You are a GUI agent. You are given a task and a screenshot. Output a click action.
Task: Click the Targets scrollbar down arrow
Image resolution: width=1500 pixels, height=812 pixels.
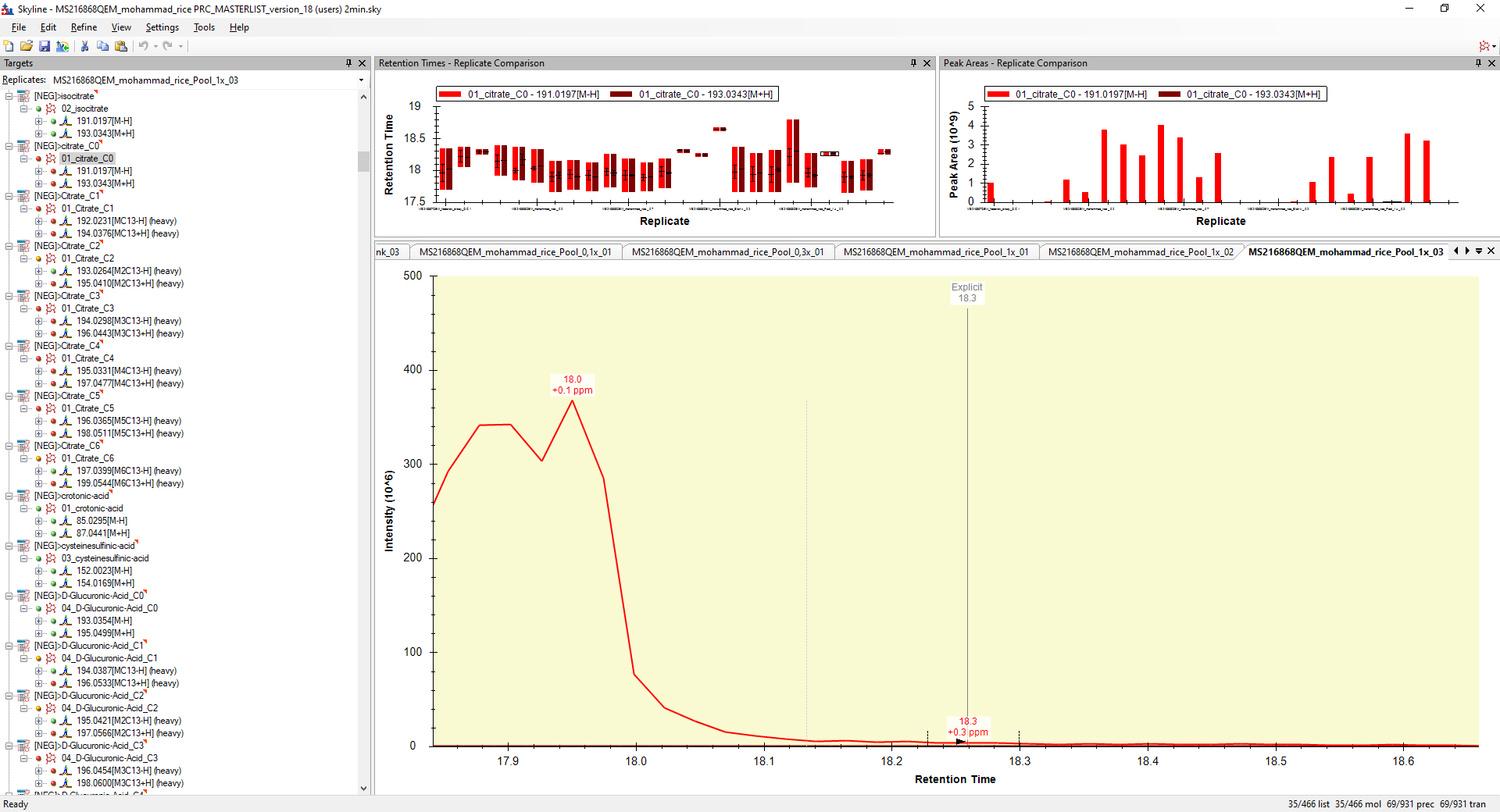coord(363,788)
